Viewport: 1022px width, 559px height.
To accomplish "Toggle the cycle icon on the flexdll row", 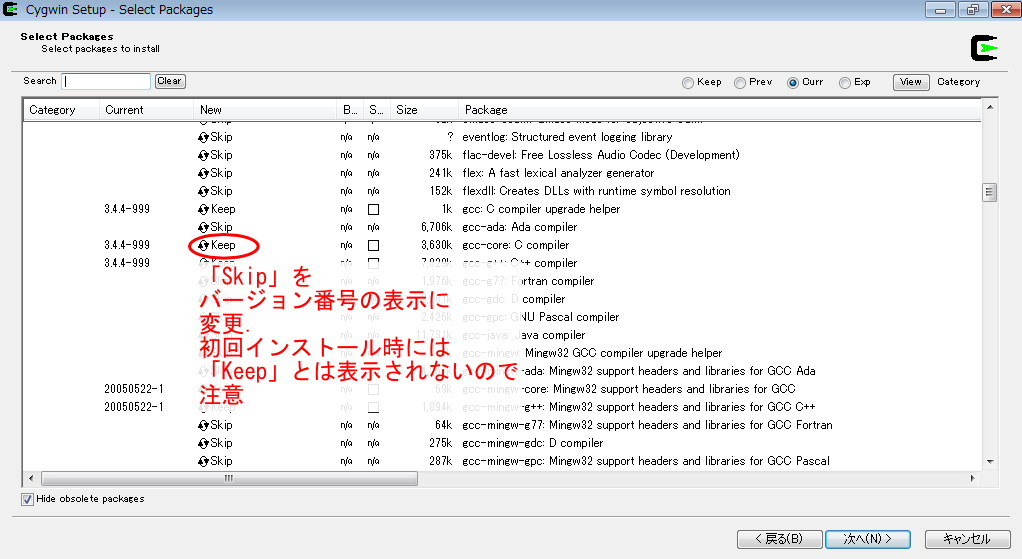I will (203, 192).
